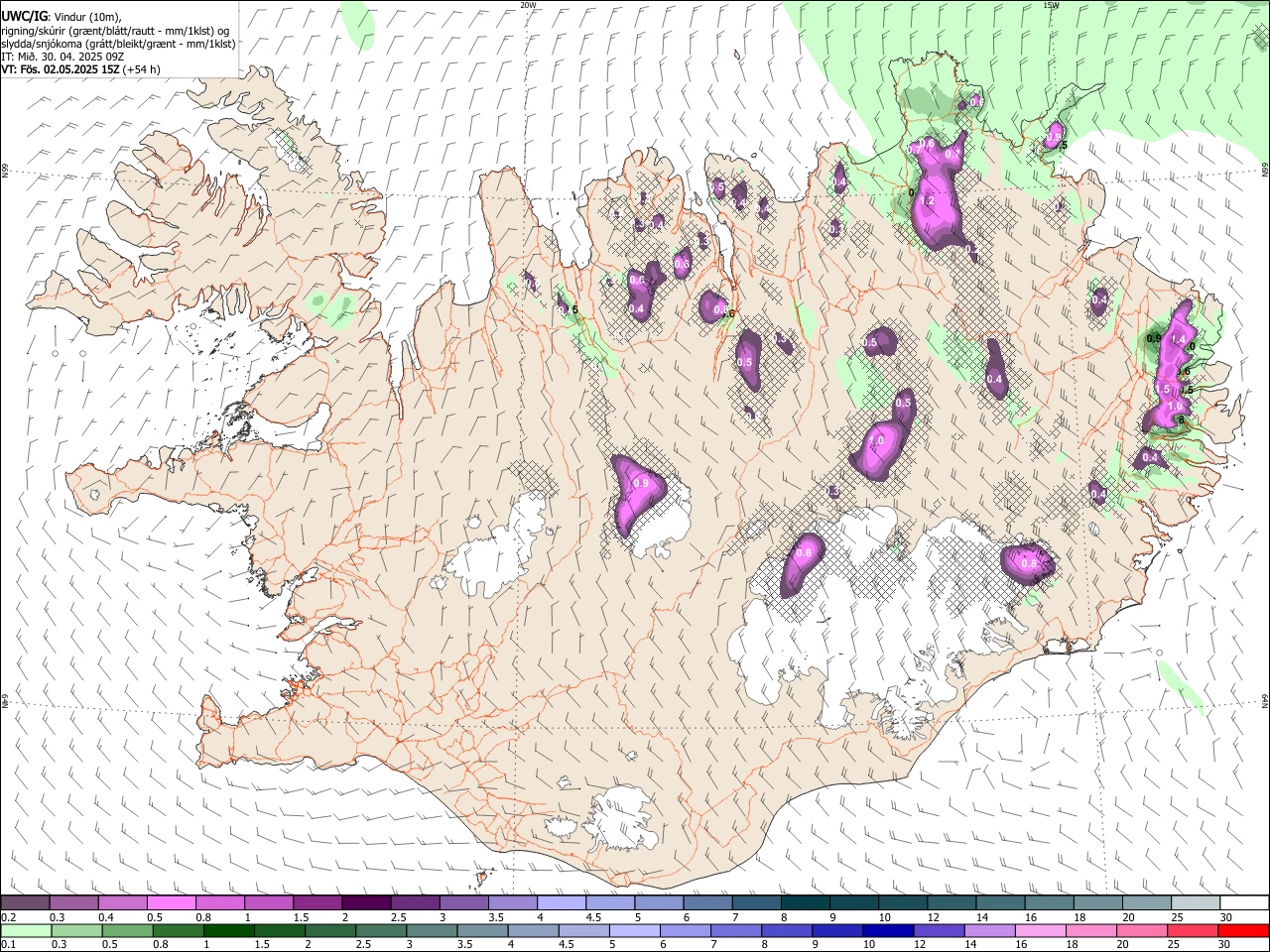
Task: Click the upper legend swatch between 1 and 1.5
Action: (268, 902)
